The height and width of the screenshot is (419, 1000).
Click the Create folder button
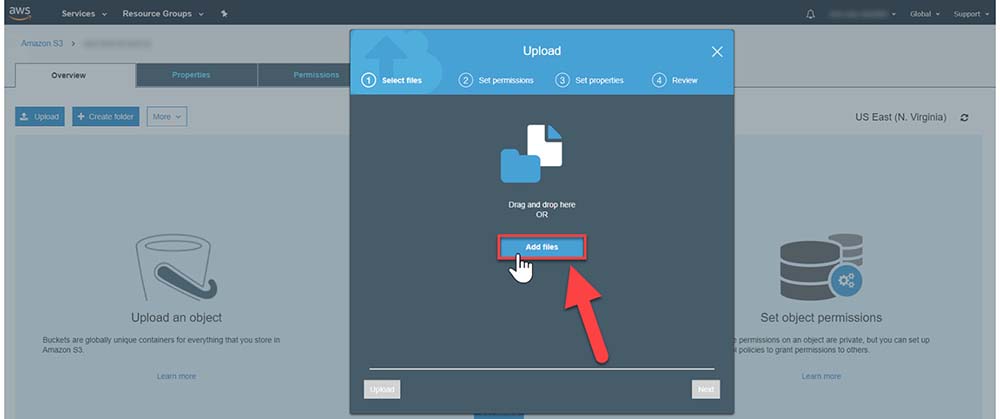[x=105, y=117]
